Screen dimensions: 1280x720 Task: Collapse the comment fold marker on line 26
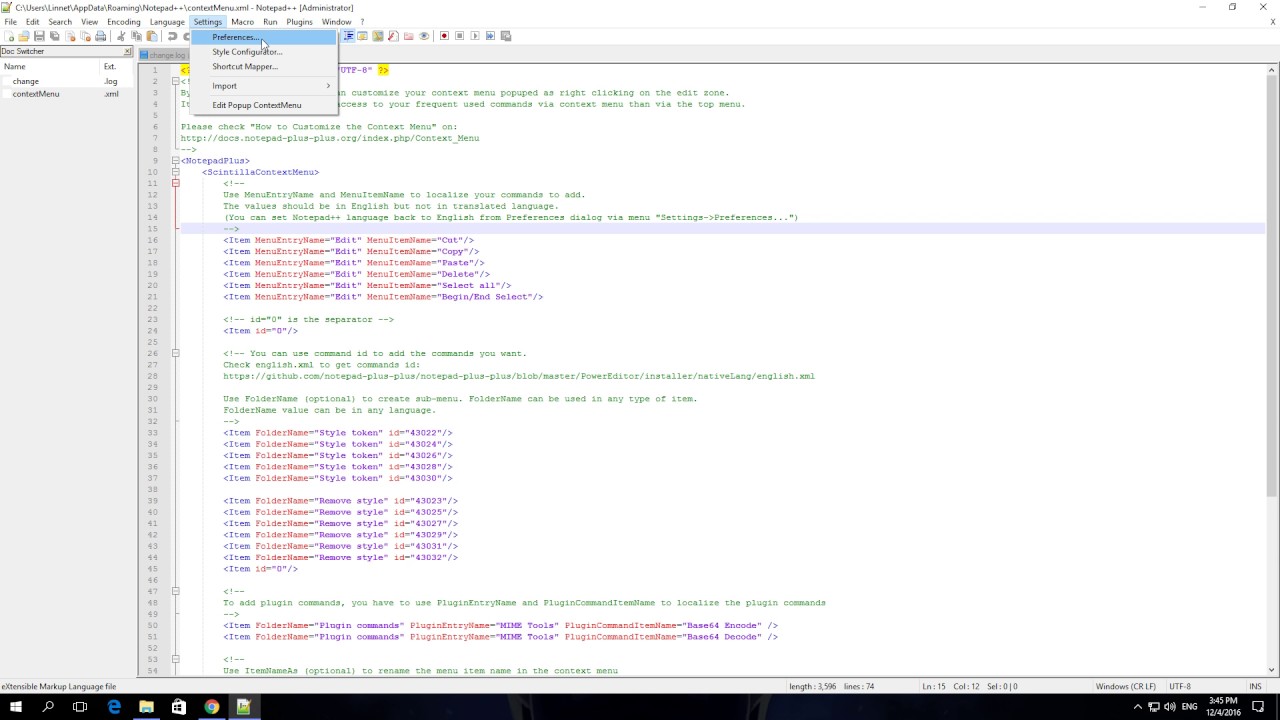click(x=175, y=353)
